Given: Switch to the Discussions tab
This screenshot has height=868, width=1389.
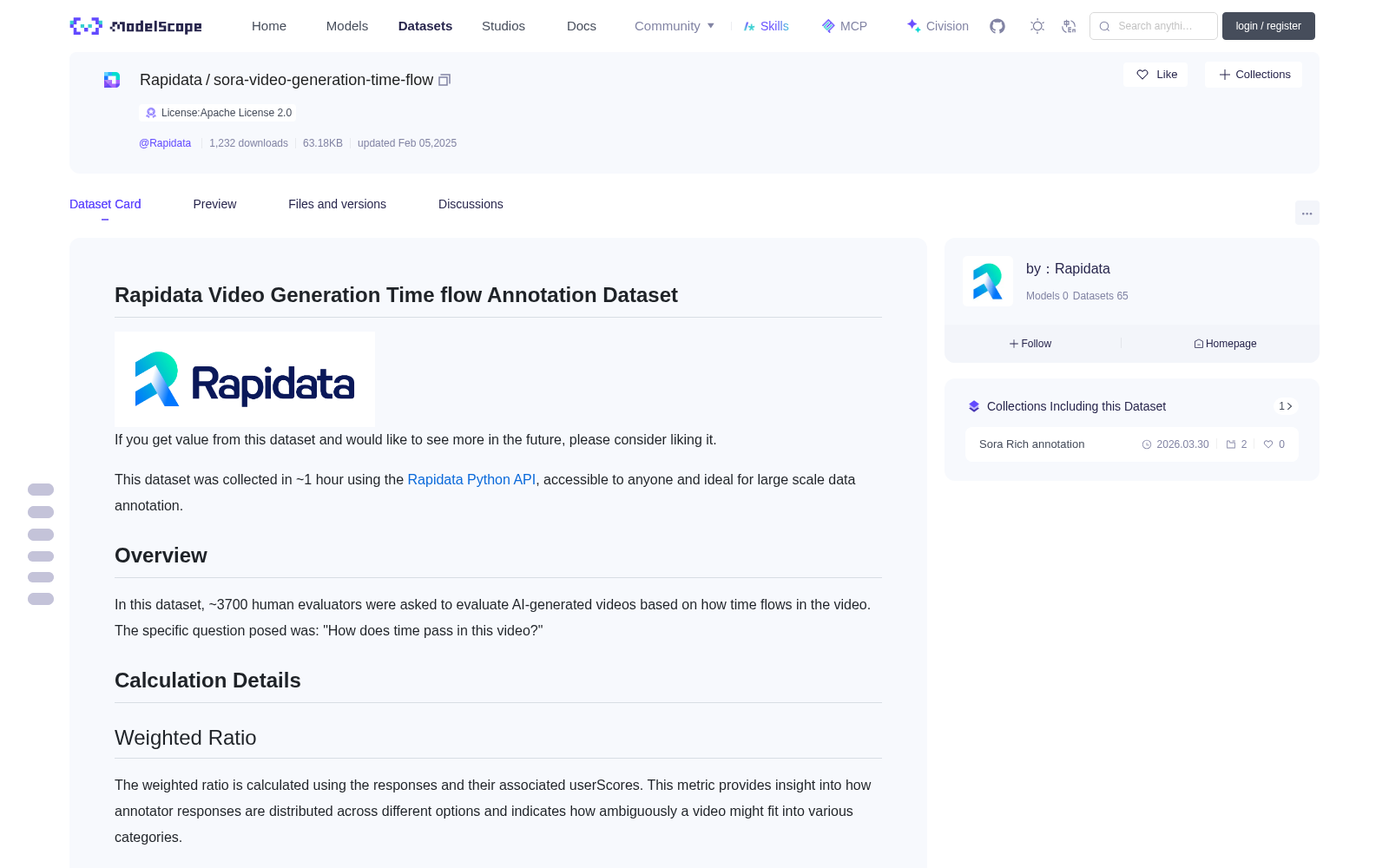Looking at the screenshot, I should point(471,204).
